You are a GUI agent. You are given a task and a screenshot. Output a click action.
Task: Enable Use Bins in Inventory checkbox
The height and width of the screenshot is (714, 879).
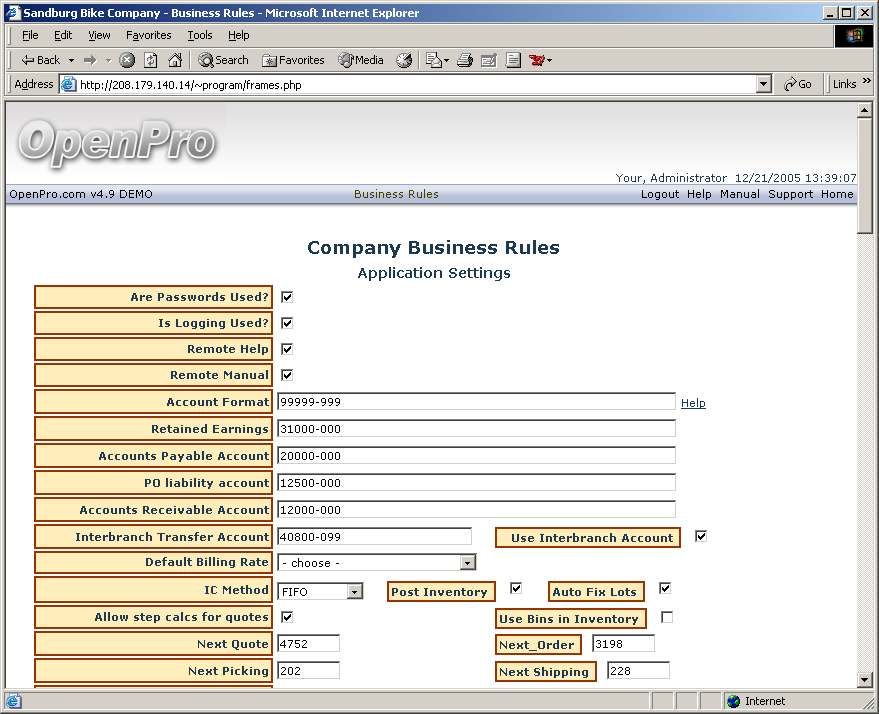[667, 617]
